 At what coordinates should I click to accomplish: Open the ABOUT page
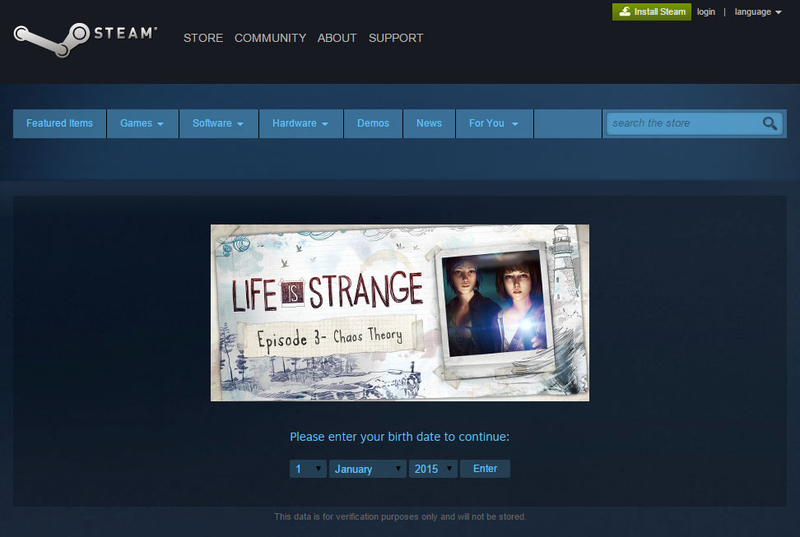tap(337, 38)
